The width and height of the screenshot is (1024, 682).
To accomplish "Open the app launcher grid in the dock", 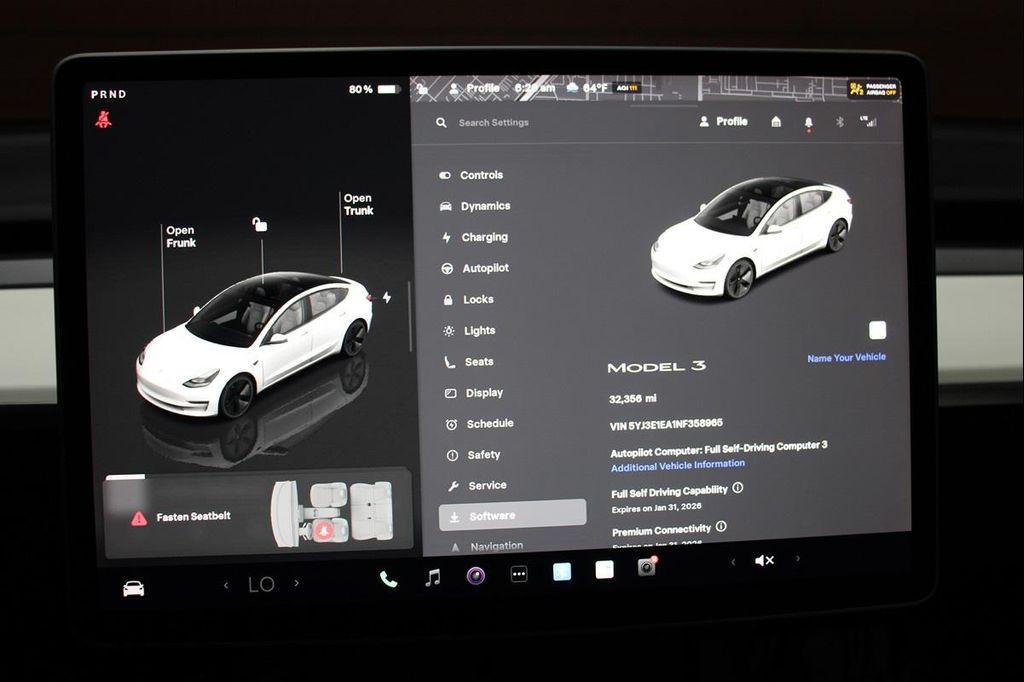I will point(518,574).
